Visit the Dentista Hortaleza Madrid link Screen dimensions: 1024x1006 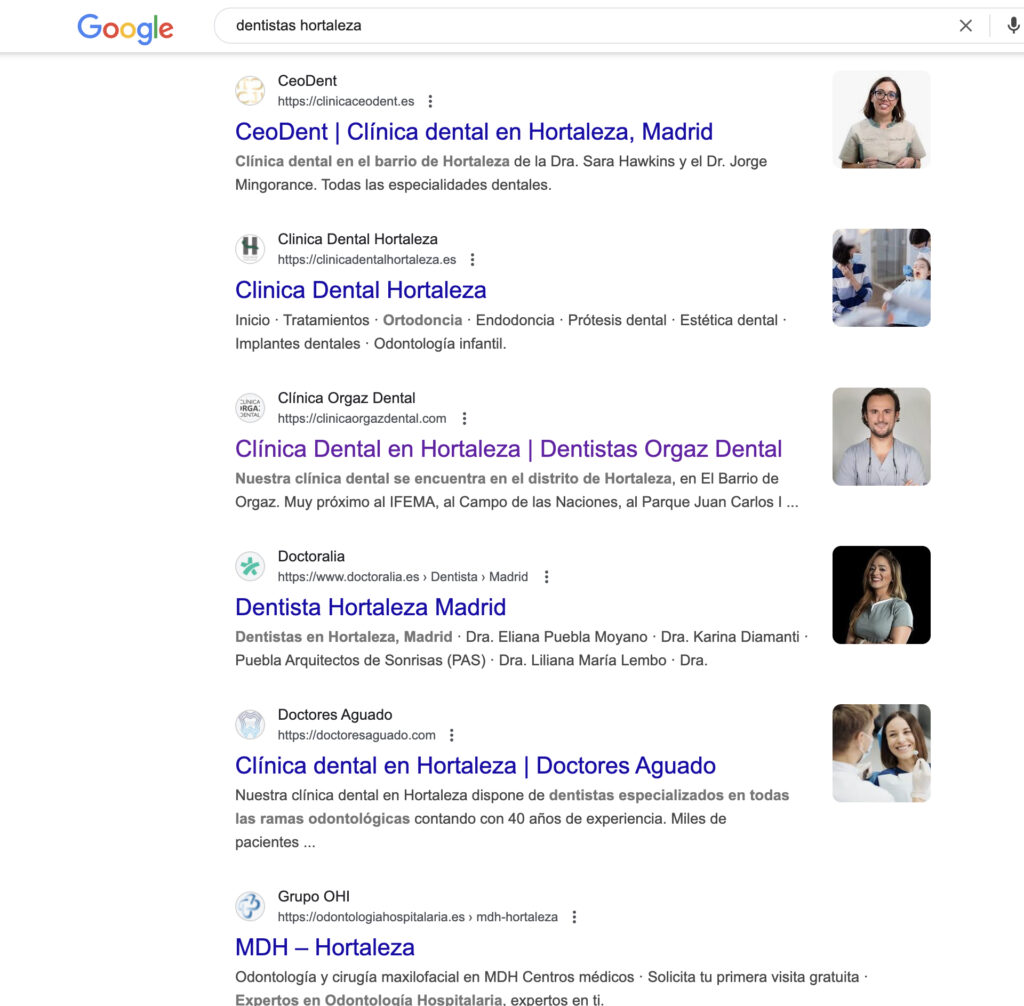pyautogui.click(x=370, y=607)
